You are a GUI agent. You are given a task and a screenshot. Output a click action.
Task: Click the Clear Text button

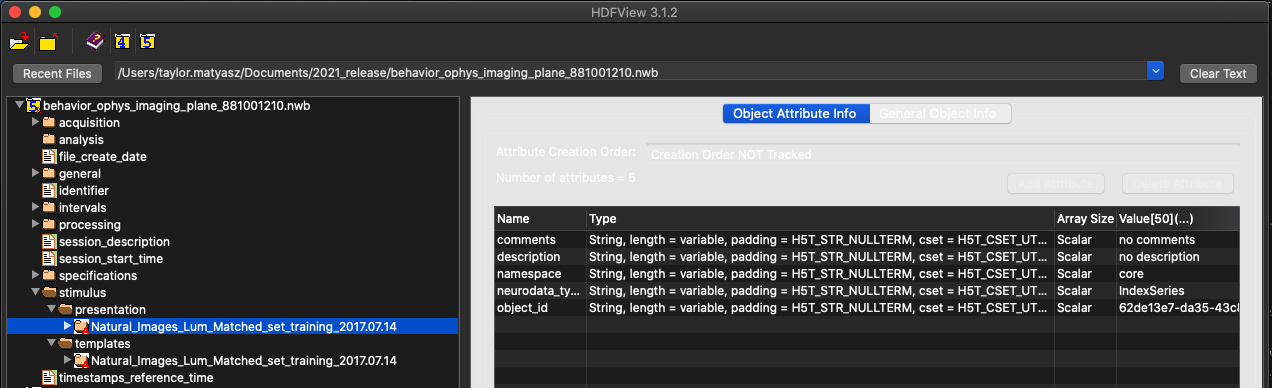1218,73
